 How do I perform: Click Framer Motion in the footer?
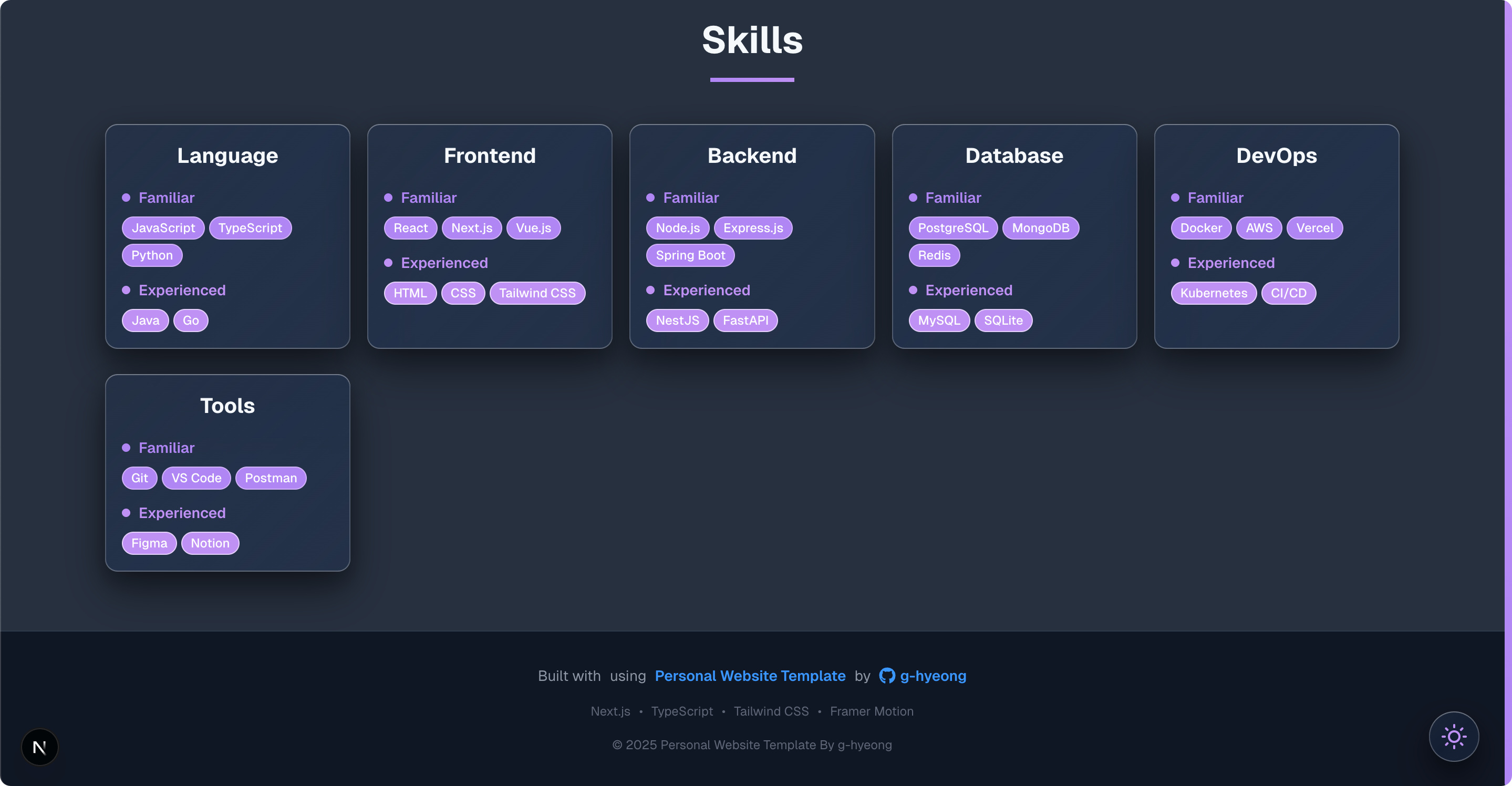coord(872,711)
